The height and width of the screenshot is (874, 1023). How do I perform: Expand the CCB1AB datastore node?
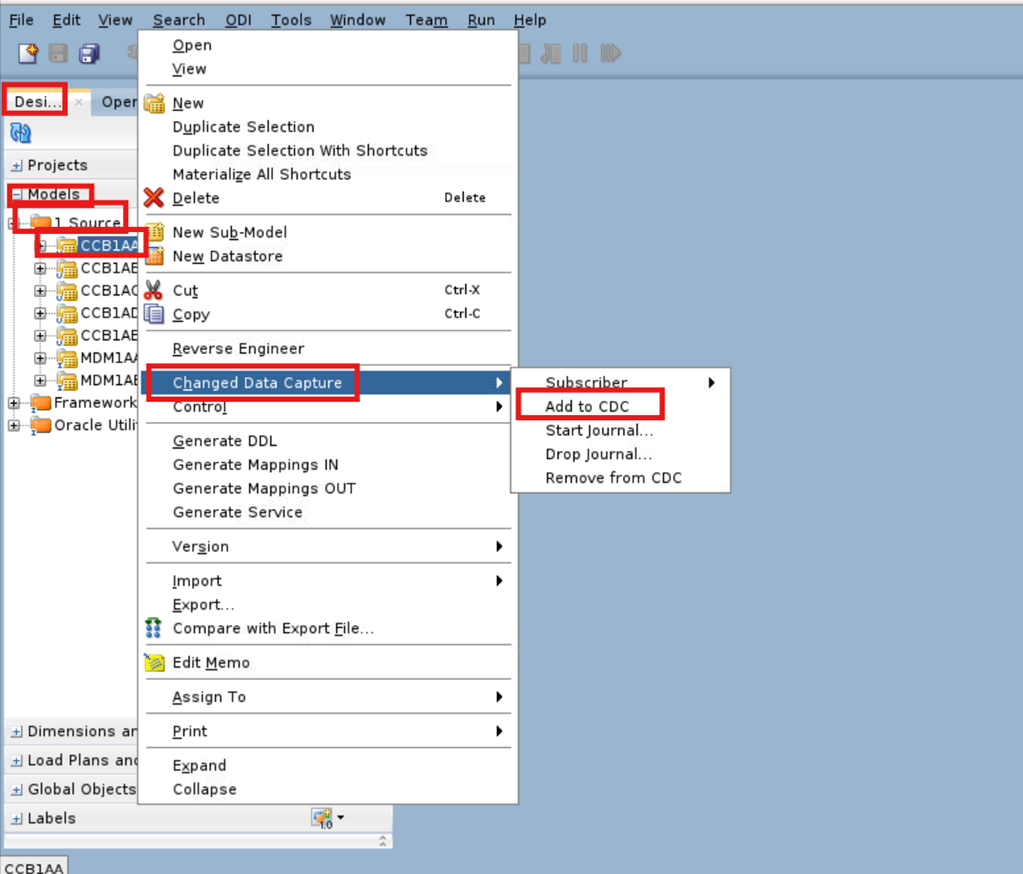(38, 267)
